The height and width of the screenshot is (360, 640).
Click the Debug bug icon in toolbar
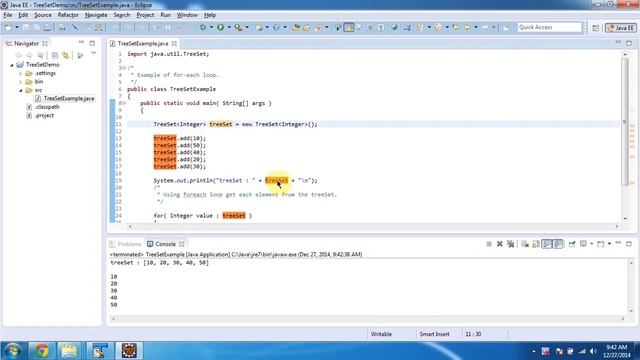point(203,27)
